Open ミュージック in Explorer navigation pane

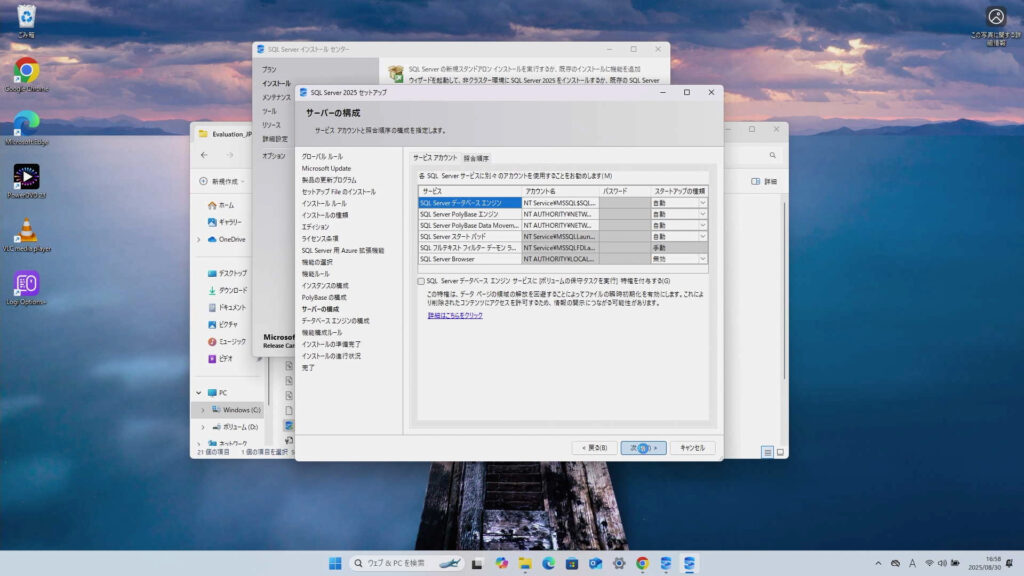pyautogui.click(x=227, y=342)
